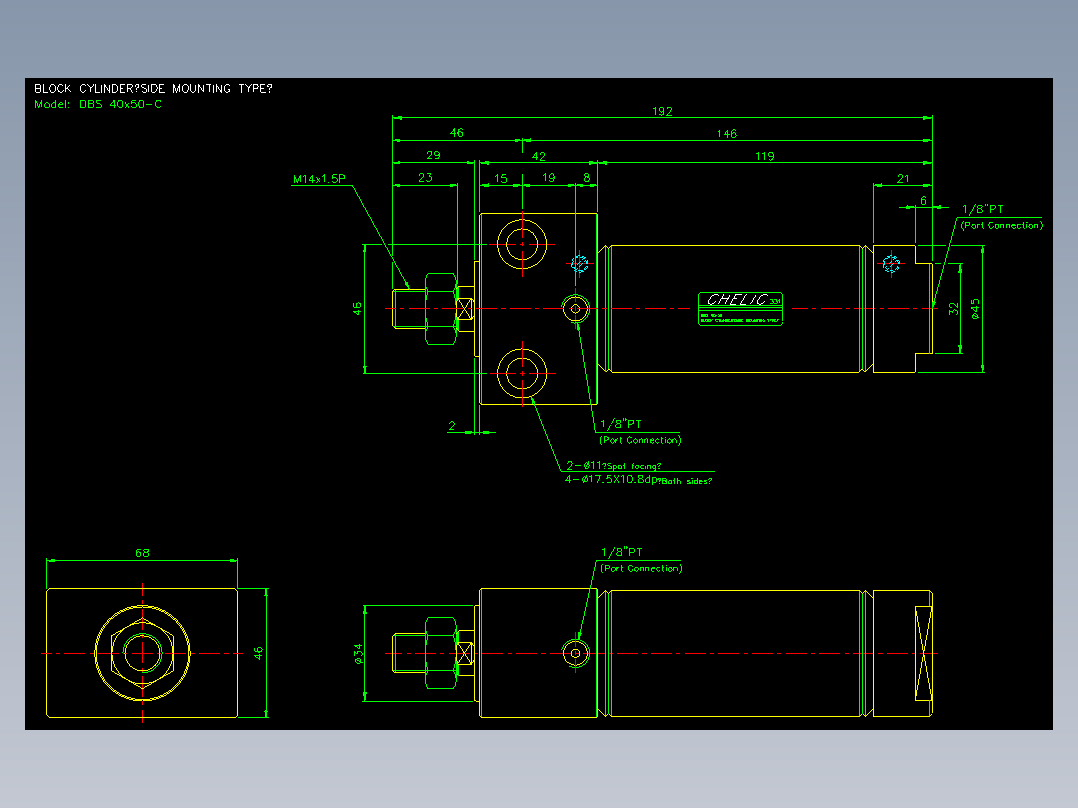
Task: Click the 29 dimension value
Action: point(433,155)
